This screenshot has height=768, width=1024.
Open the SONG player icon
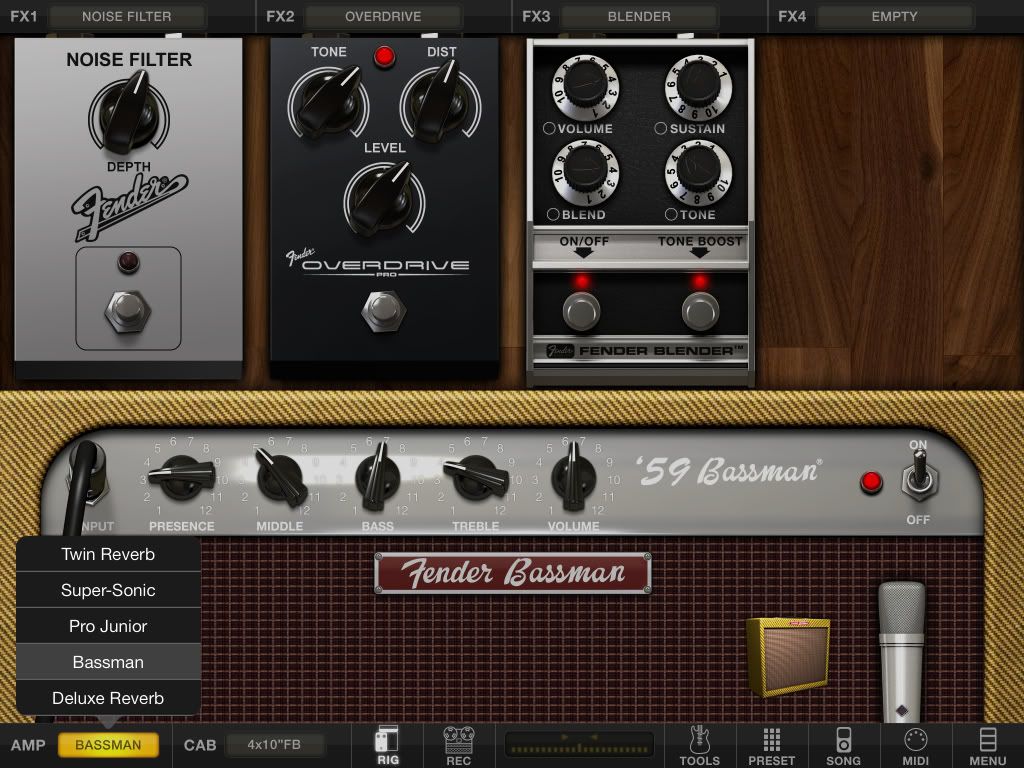pos(843,745)
